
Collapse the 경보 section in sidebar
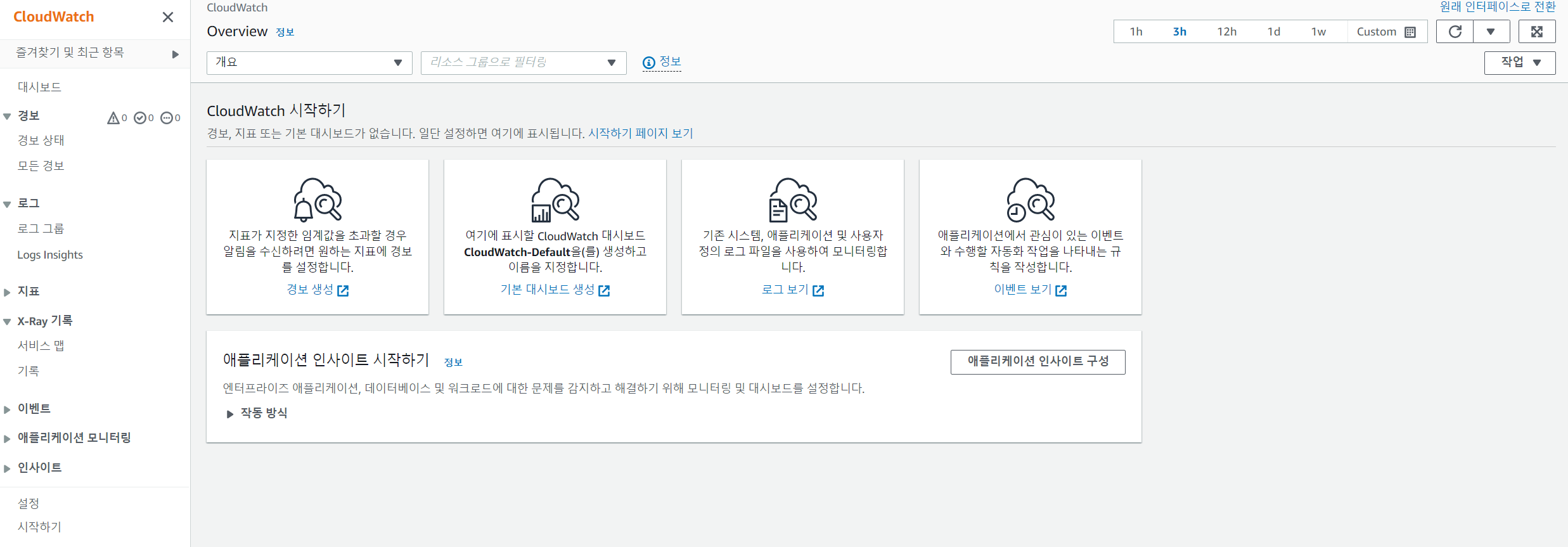(7, 117)
